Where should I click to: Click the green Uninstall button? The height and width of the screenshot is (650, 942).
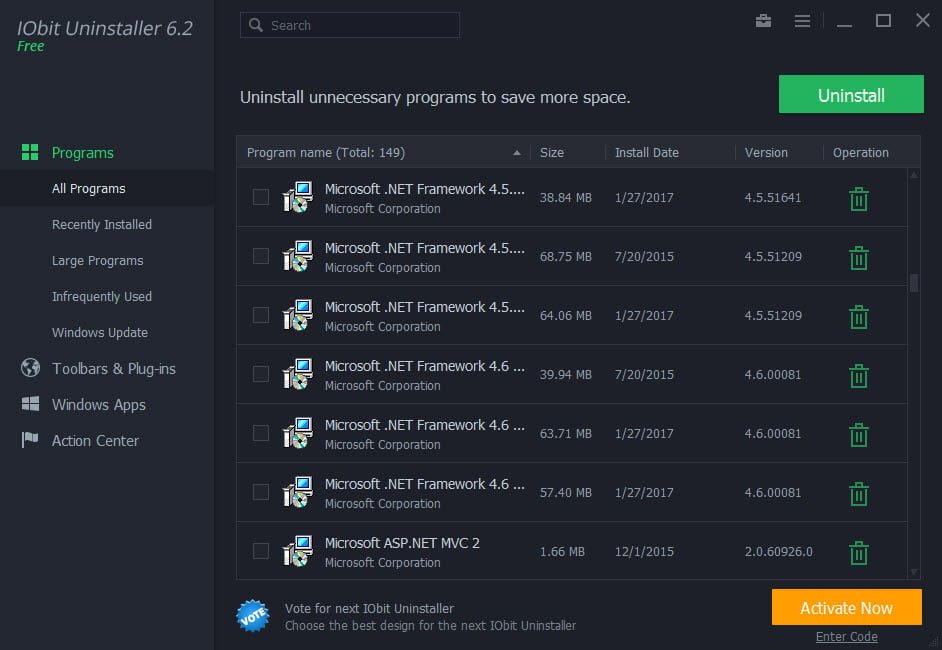[x=851, y=94]
